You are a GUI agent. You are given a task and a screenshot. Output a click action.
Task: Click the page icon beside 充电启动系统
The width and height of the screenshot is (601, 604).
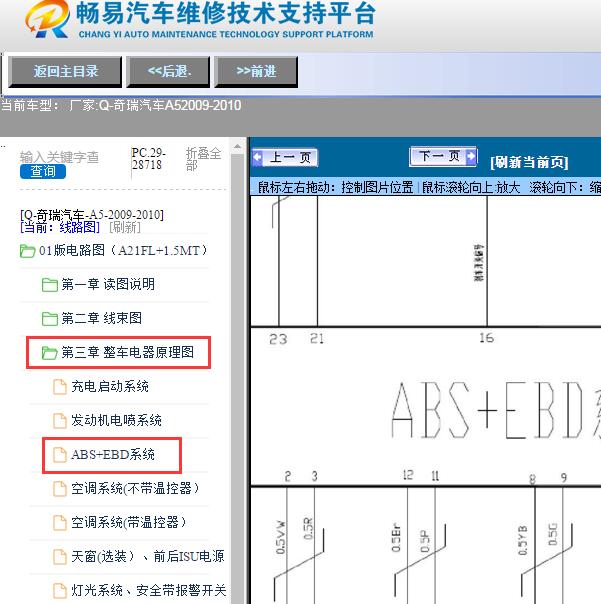coord(60,387)
